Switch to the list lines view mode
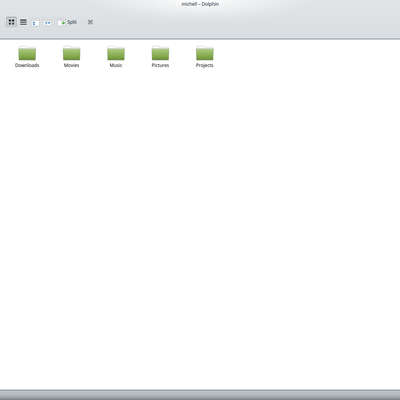 23,22
